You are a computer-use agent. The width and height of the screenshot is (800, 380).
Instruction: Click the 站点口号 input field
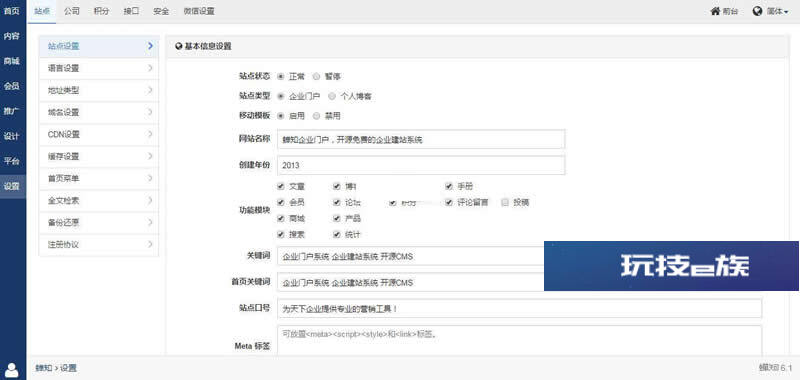coord(519,309)
